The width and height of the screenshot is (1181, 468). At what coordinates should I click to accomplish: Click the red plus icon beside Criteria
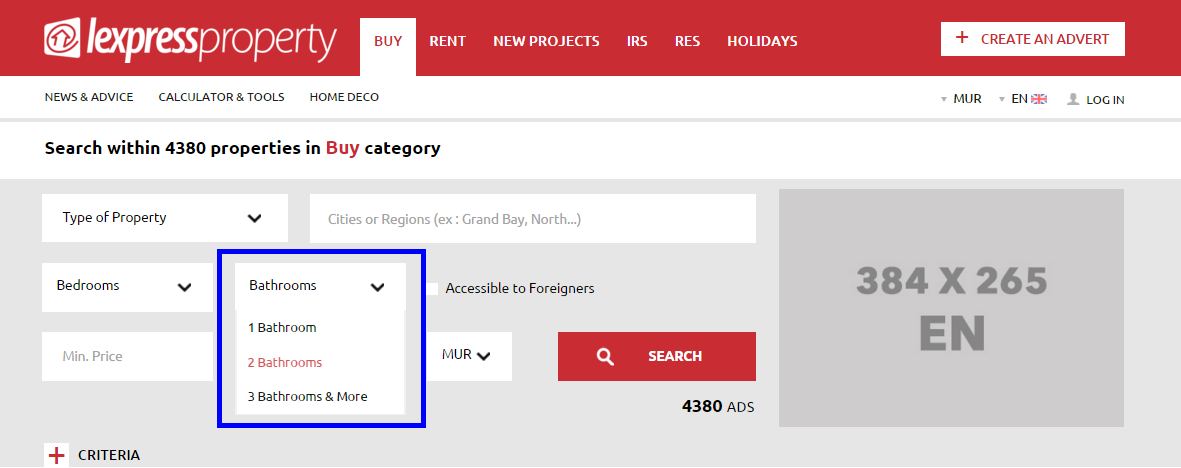(56, 455)
